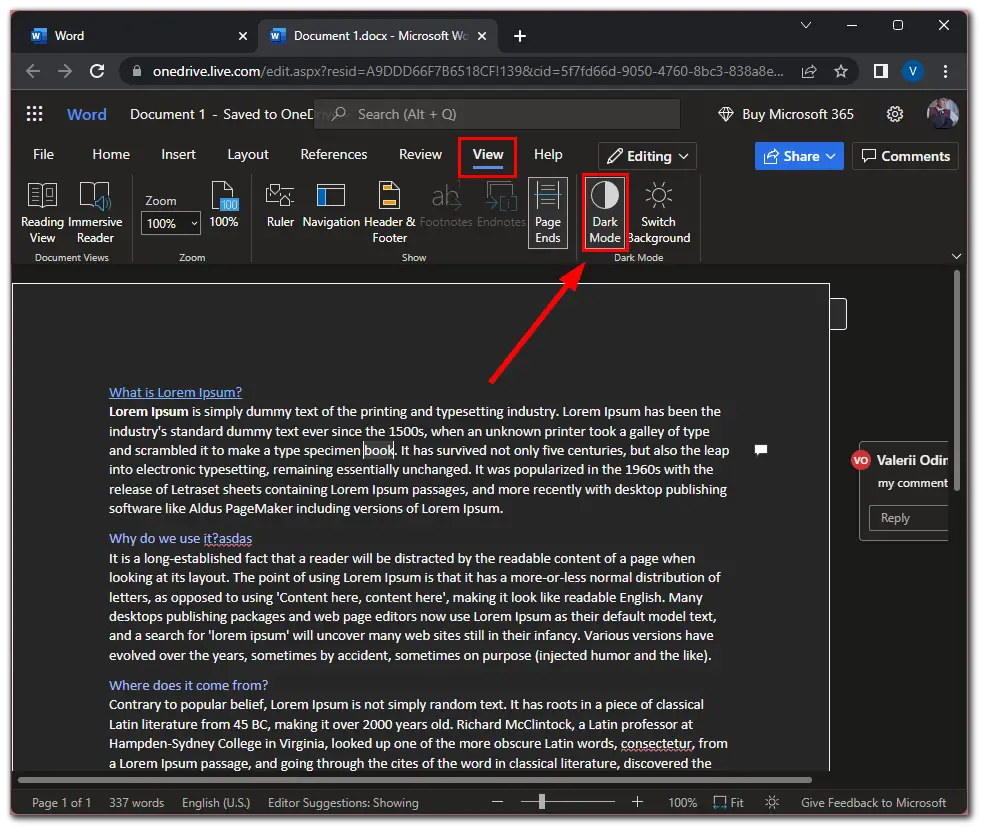The height and width of the screenshot is (833, 986).
Task: Toggle Fit view in the status bar
Action: pyautogui.click(x=727, y=802)
